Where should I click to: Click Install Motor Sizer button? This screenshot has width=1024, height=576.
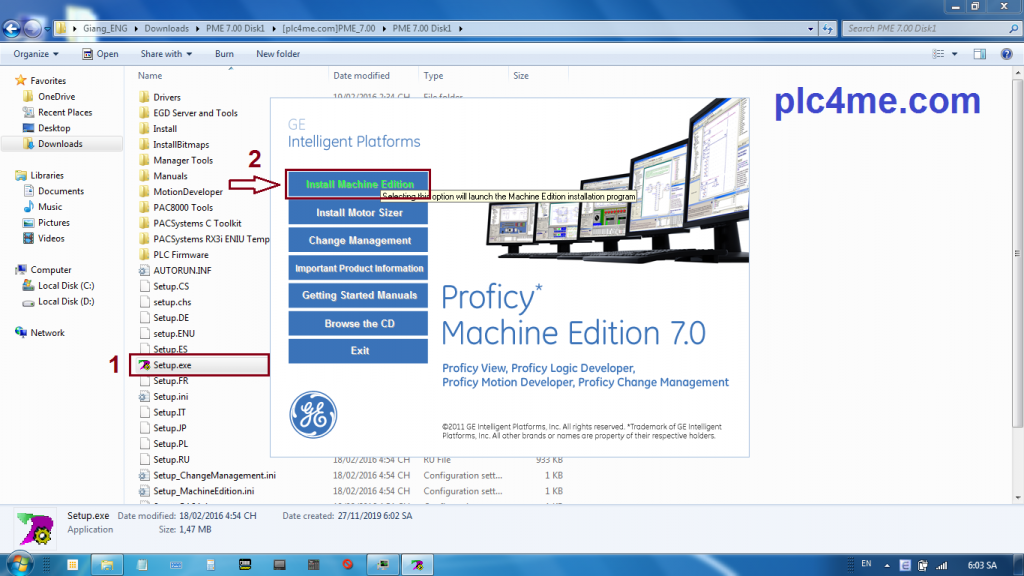358,212
